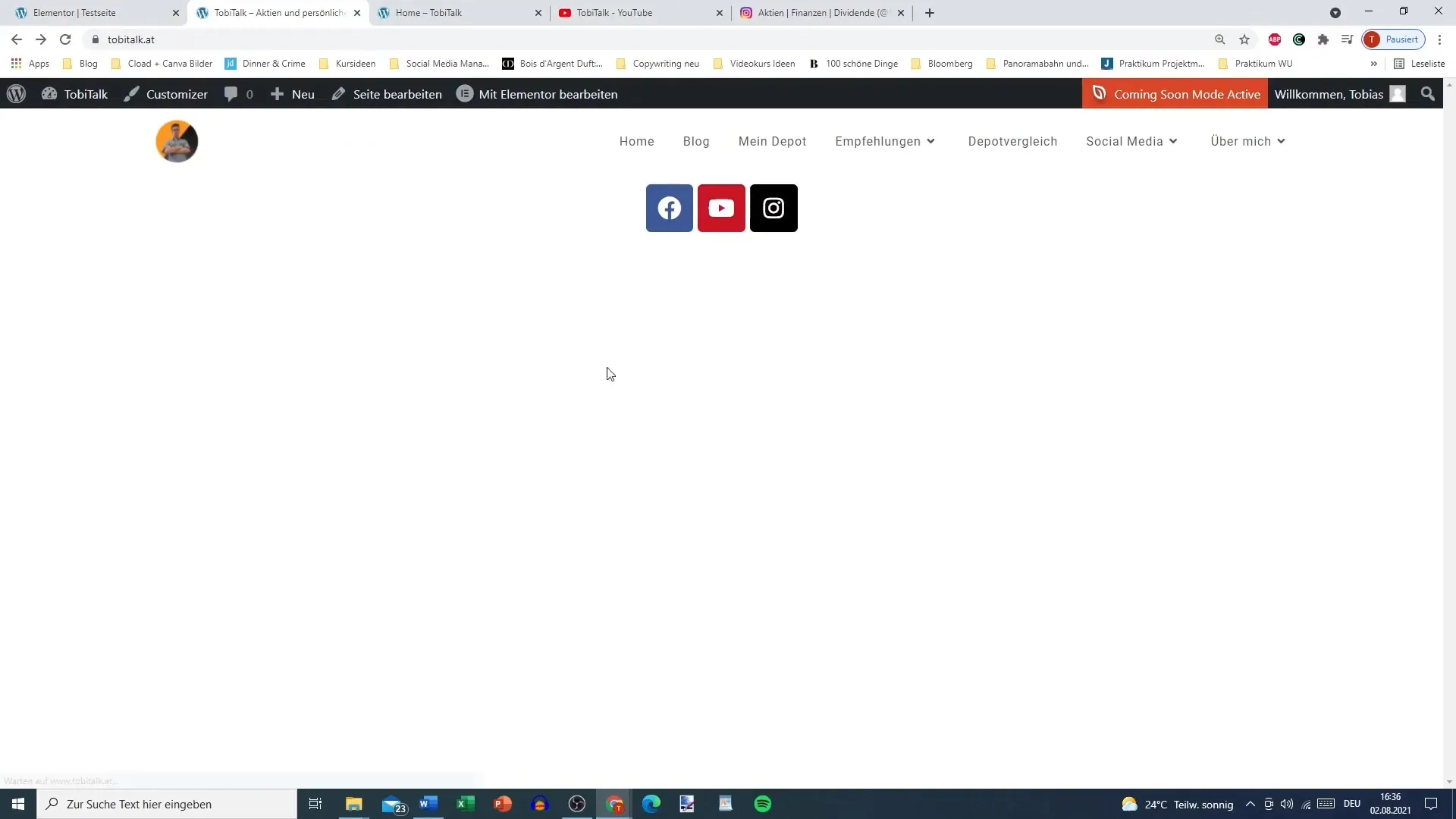
Task: Click the taskbar search box
Action: [x=167, y=804]
